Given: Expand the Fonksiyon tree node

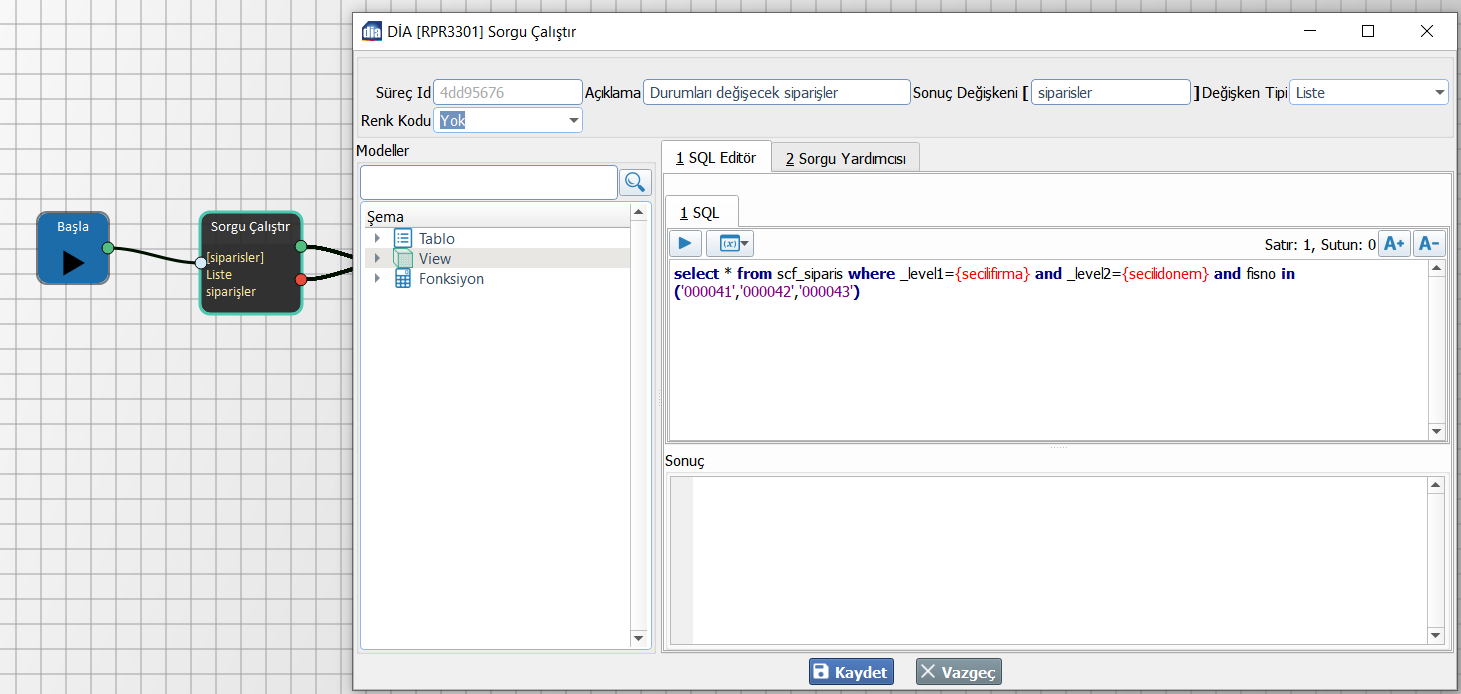Looking at the screenshot, I should [x=377, y=279].
